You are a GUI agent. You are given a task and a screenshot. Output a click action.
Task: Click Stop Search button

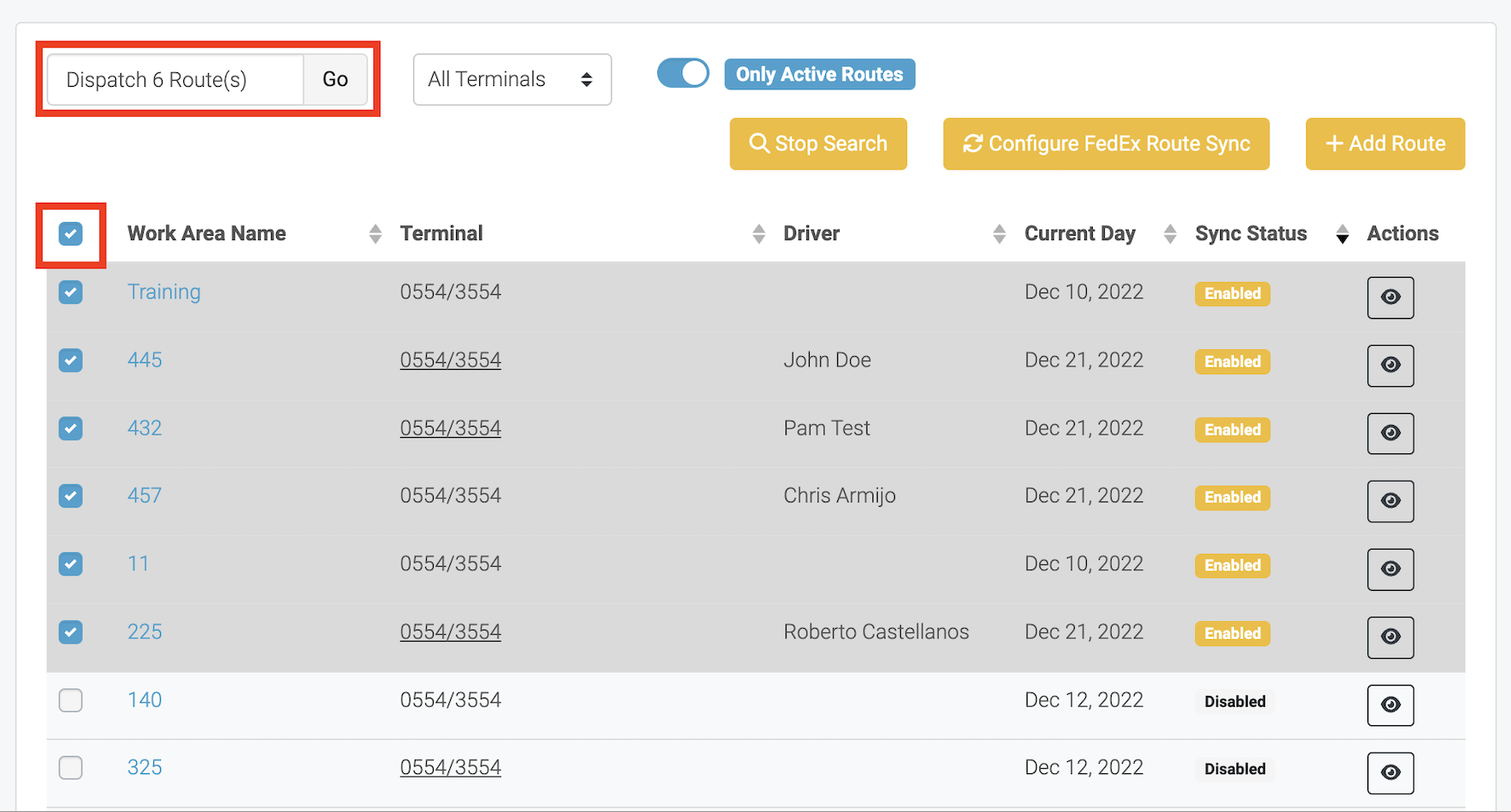point(818,144)
